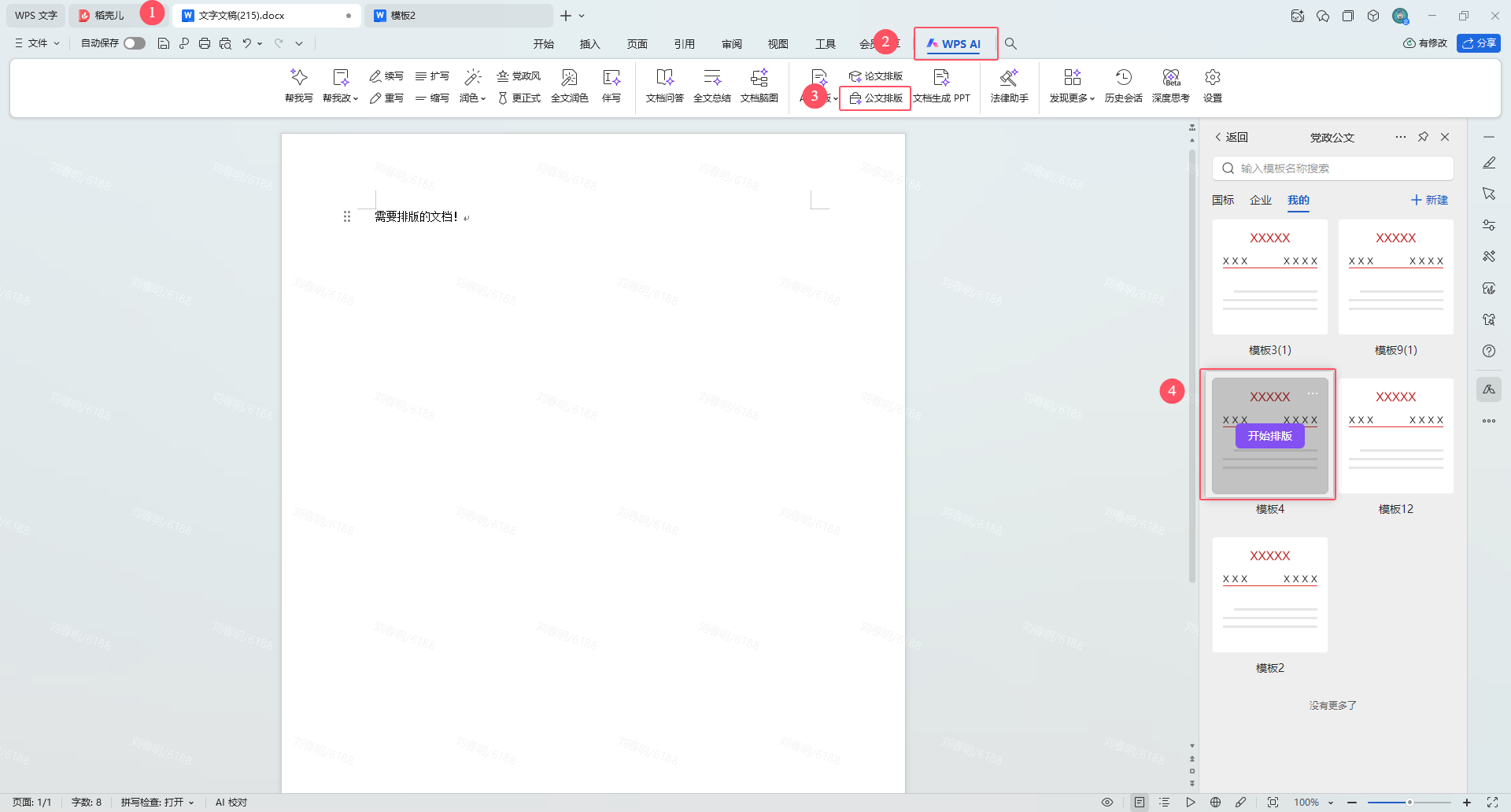This screenshot has width=1511, height=812.
Task: Open the 拼写检查 dropdown in status bar
Action: (157, 802)
